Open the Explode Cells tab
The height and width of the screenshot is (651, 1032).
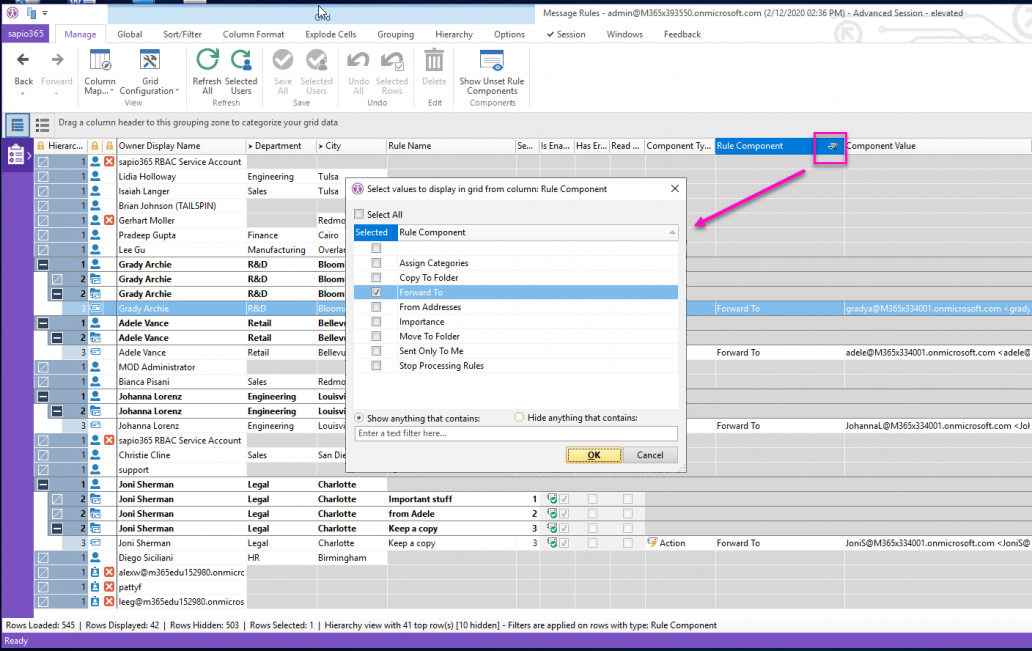pyautogui.click(x=330, y=34)
